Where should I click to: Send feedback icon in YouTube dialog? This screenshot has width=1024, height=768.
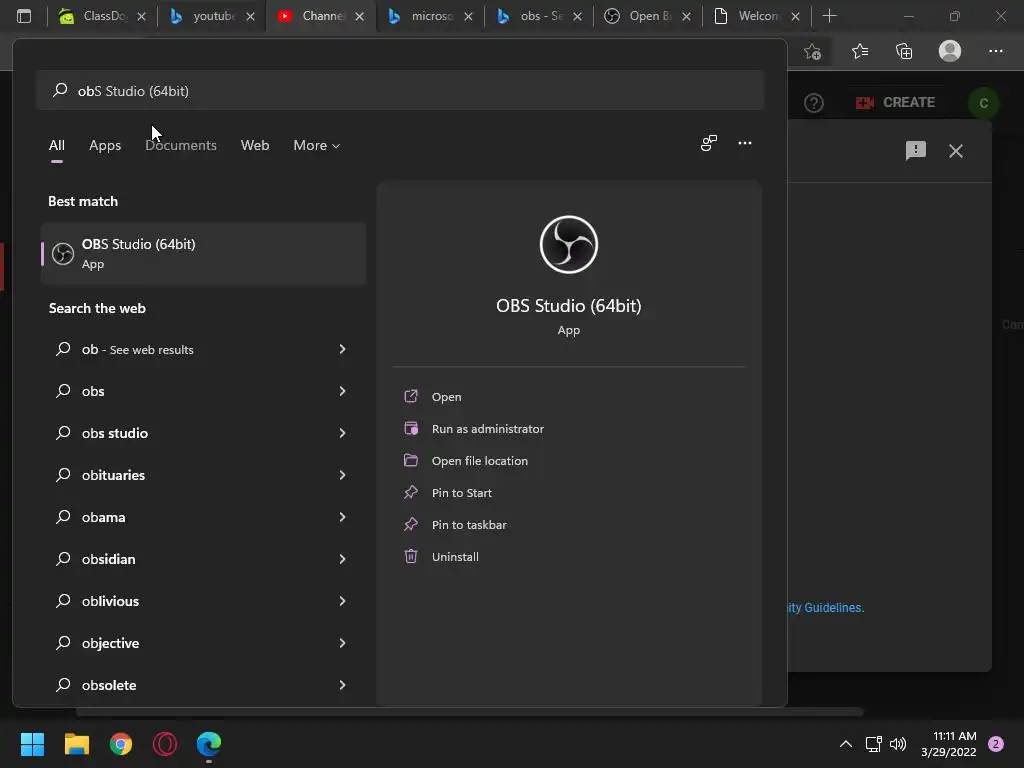tap(916, 151)
